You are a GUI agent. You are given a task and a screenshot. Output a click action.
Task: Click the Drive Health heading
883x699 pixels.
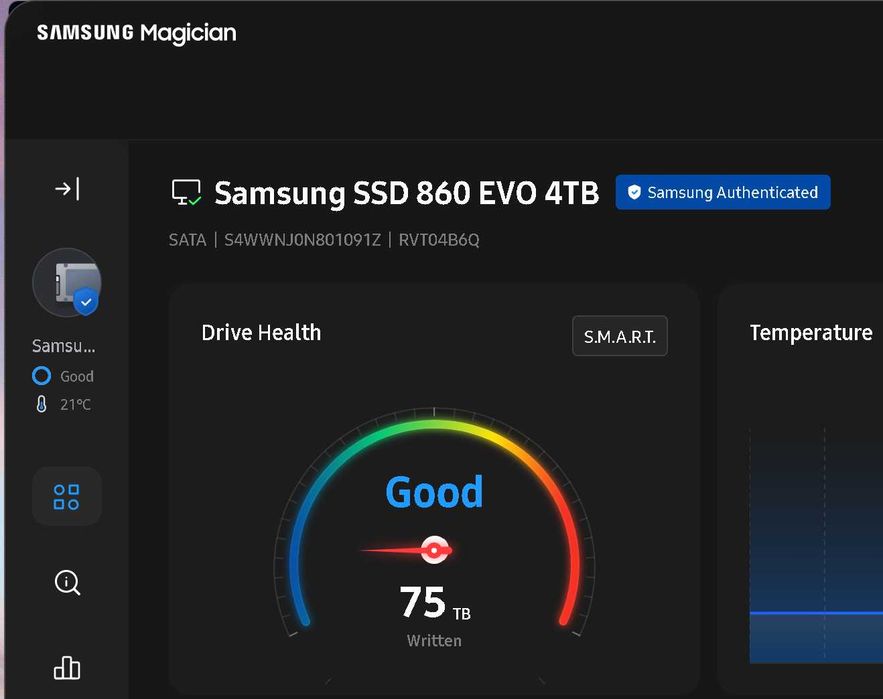[x=261, y=333]
